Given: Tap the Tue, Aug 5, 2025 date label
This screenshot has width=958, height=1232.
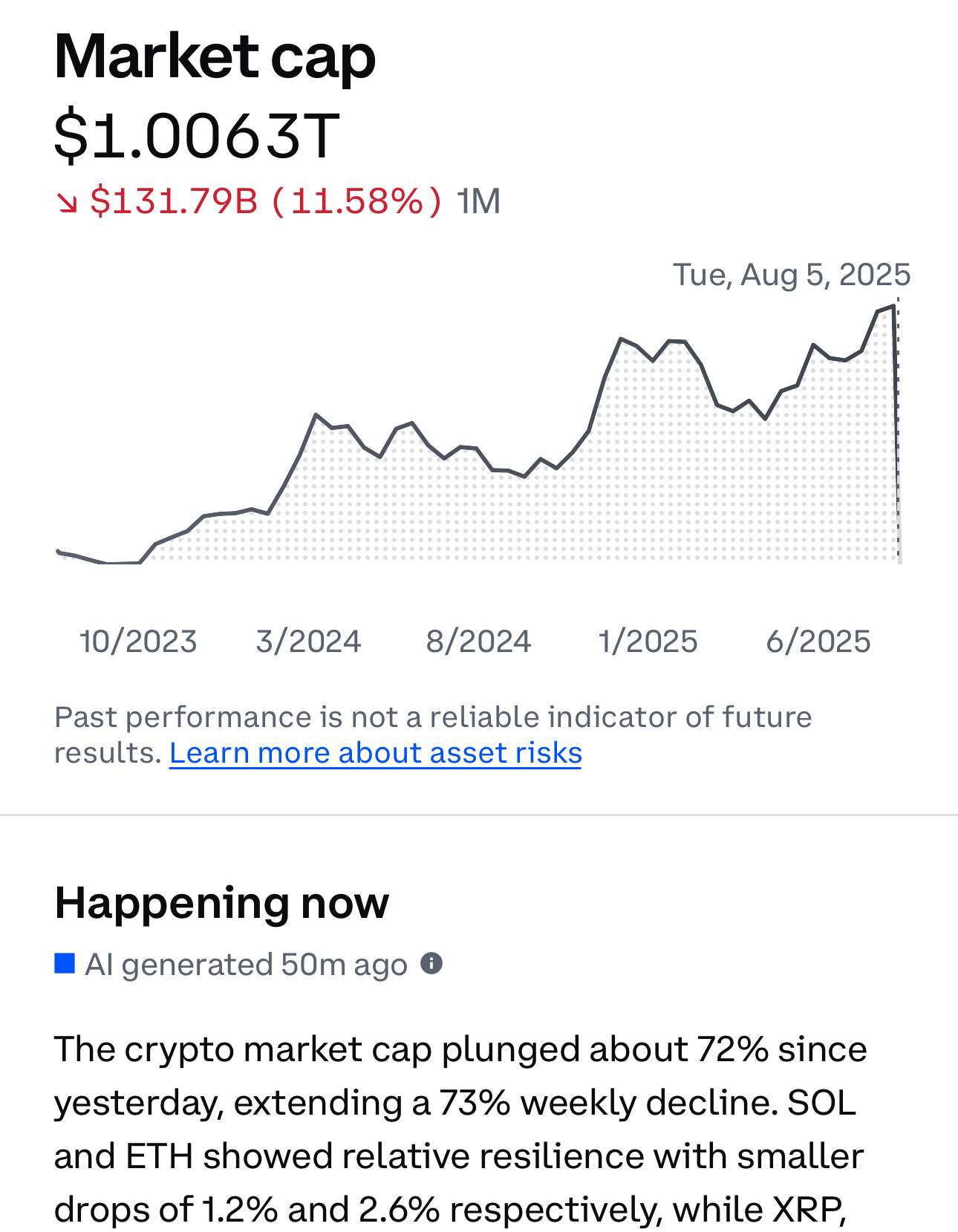Looking at the screenshot, I should tap(792, 275).
